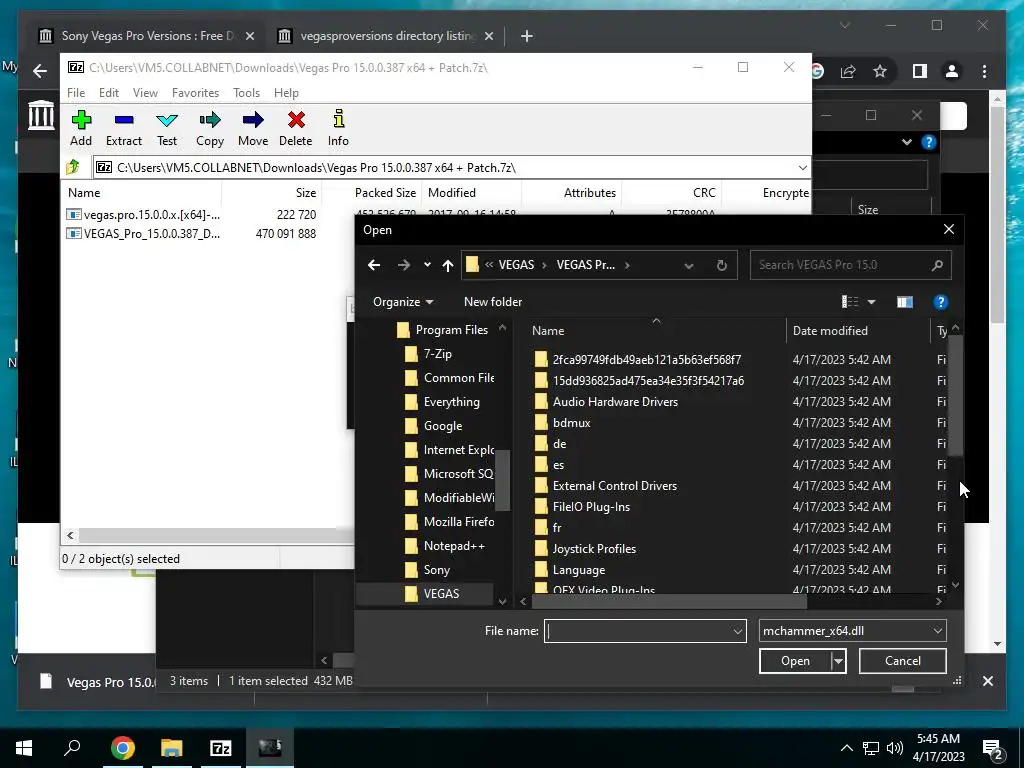The height and width of the screenshot is (768, 1024).
Task: Refresh the Open dialog folder view
Action: (x=722, y=265)
